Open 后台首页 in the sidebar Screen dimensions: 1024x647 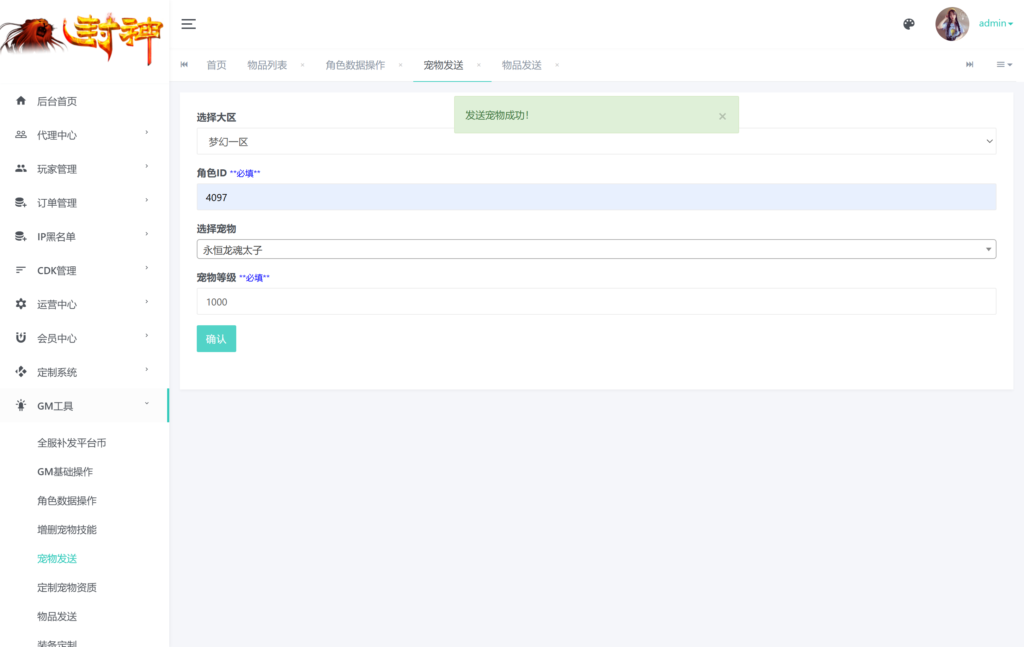pos(57,101)
